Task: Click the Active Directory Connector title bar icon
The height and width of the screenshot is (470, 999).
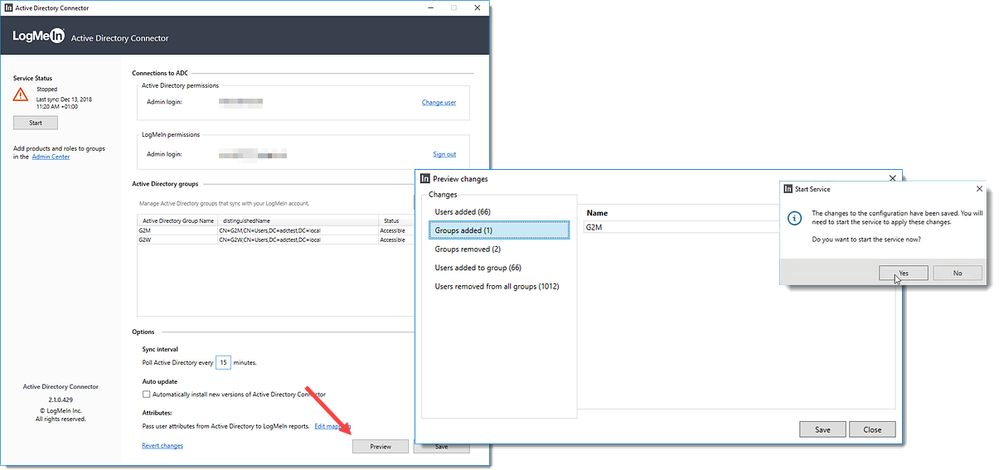Action: [9, 8]
